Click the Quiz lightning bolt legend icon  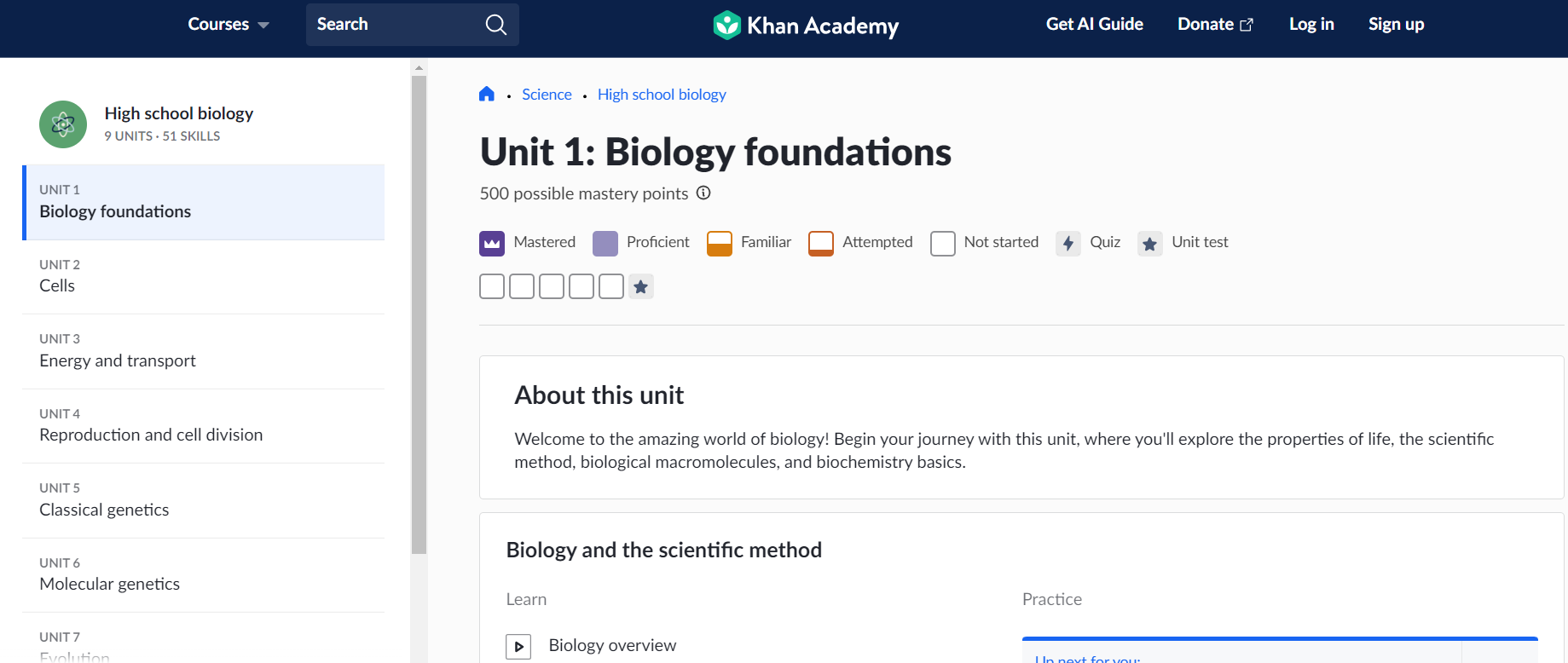pos(1068,244)
